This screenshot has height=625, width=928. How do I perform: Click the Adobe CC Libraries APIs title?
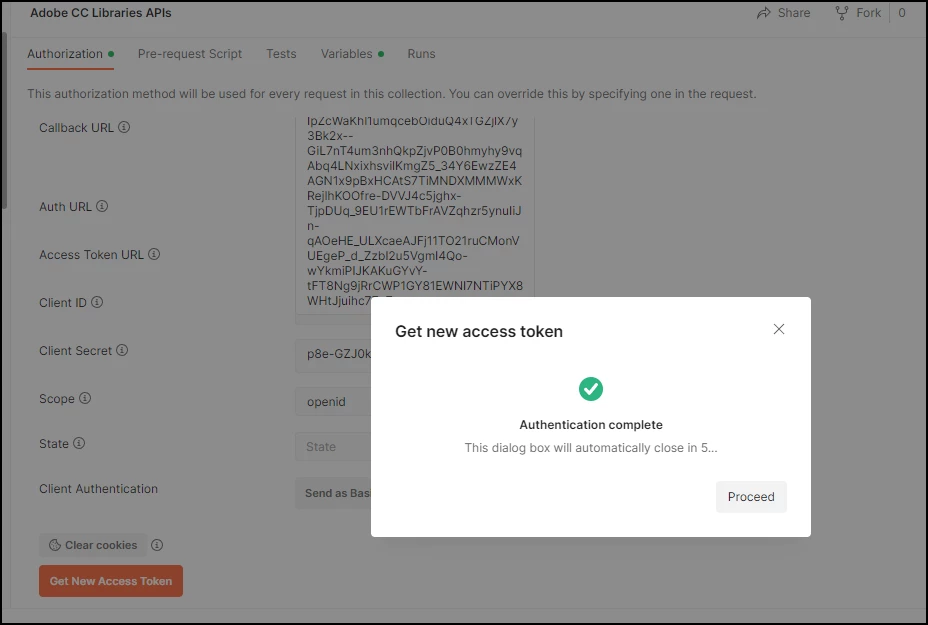(101, 13)
